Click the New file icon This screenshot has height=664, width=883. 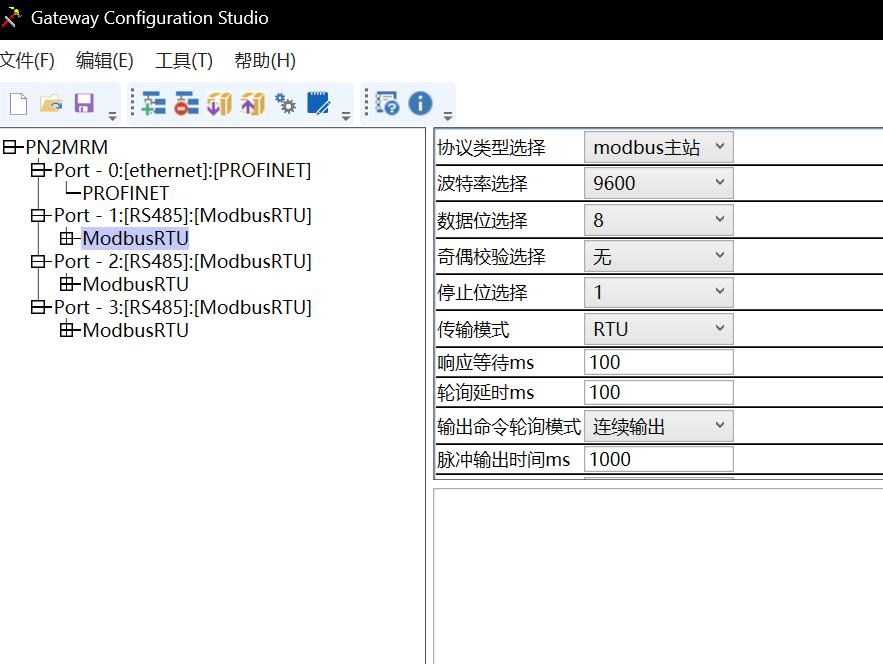coord(18,104)
